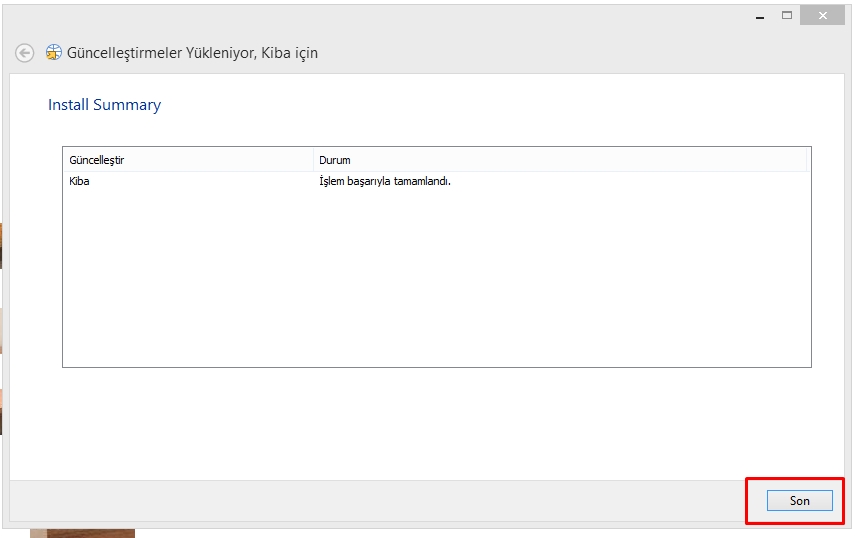Click the back arrow icon
Viewport: 859px width, 538px height.
(x=25, y=53)
